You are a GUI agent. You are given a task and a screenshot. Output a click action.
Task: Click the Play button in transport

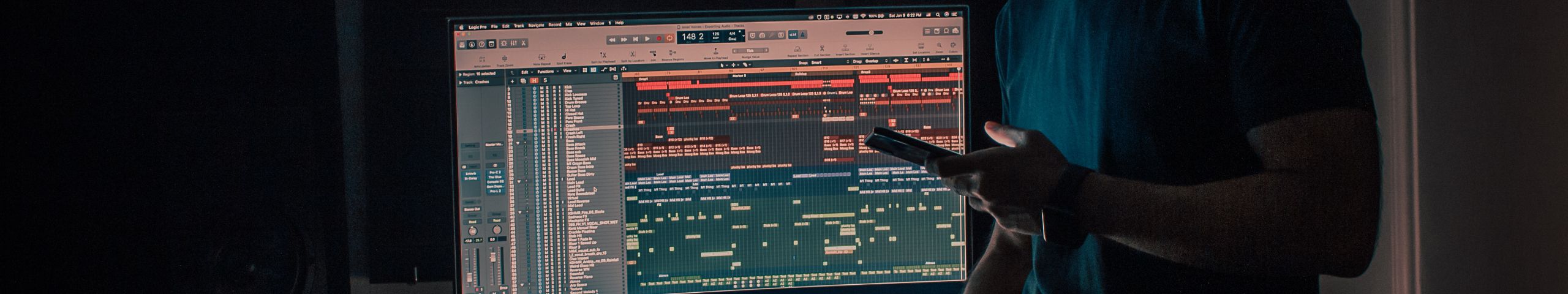coord(647,39)
